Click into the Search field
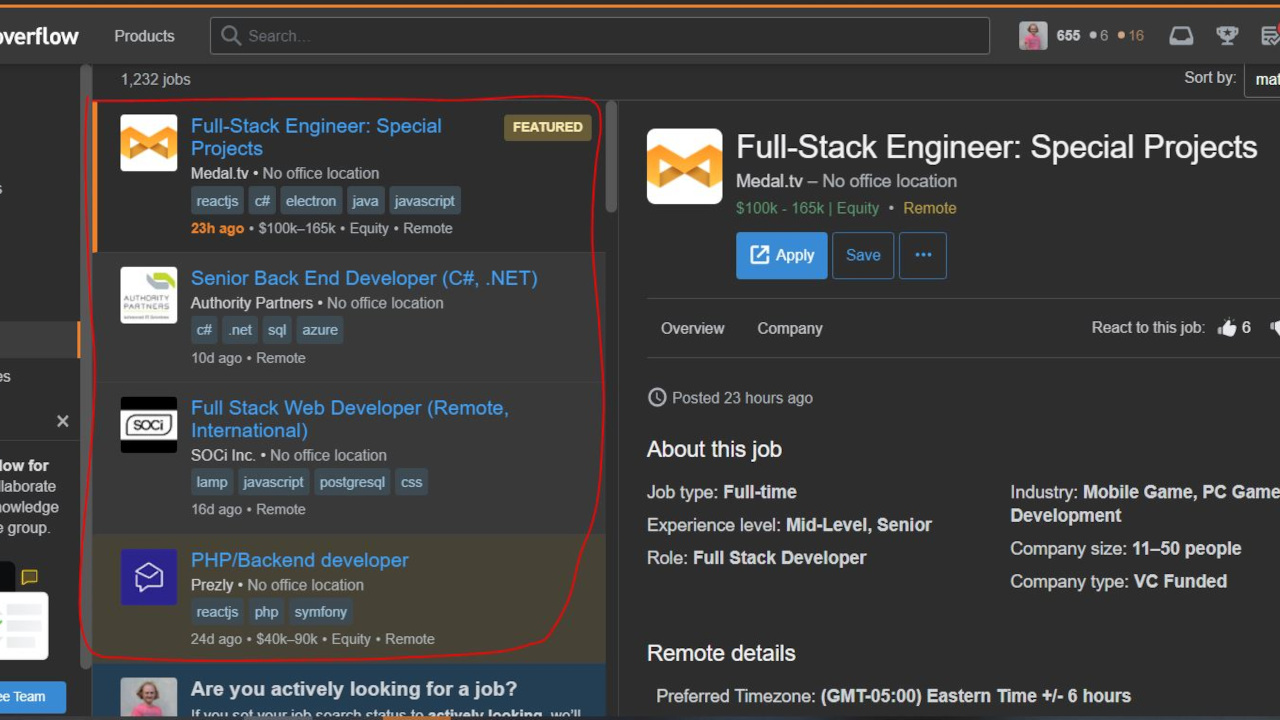 600,36
